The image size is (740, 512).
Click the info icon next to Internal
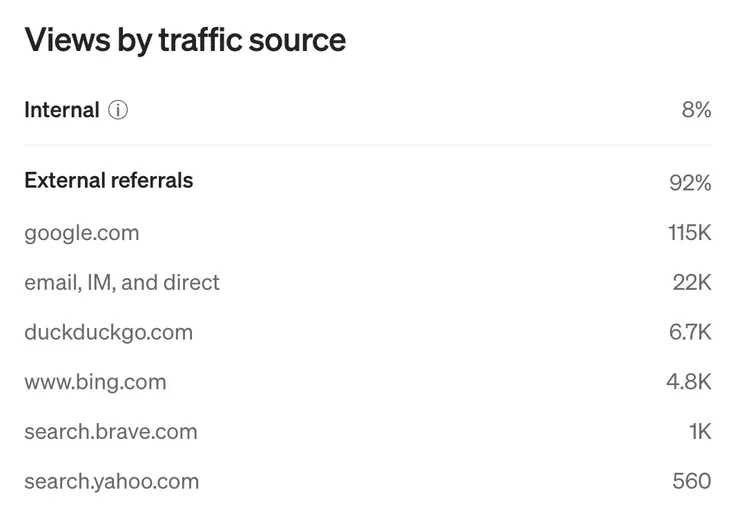click(x=118, y=110)
